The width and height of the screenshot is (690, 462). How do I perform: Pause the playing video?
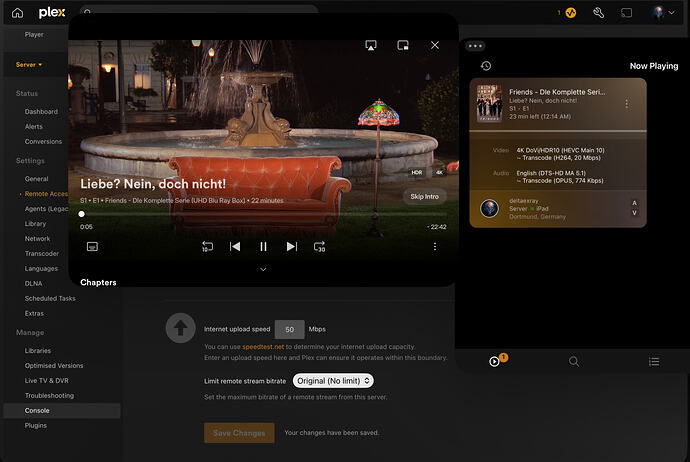pyautogui.click(x=263, y=246)
